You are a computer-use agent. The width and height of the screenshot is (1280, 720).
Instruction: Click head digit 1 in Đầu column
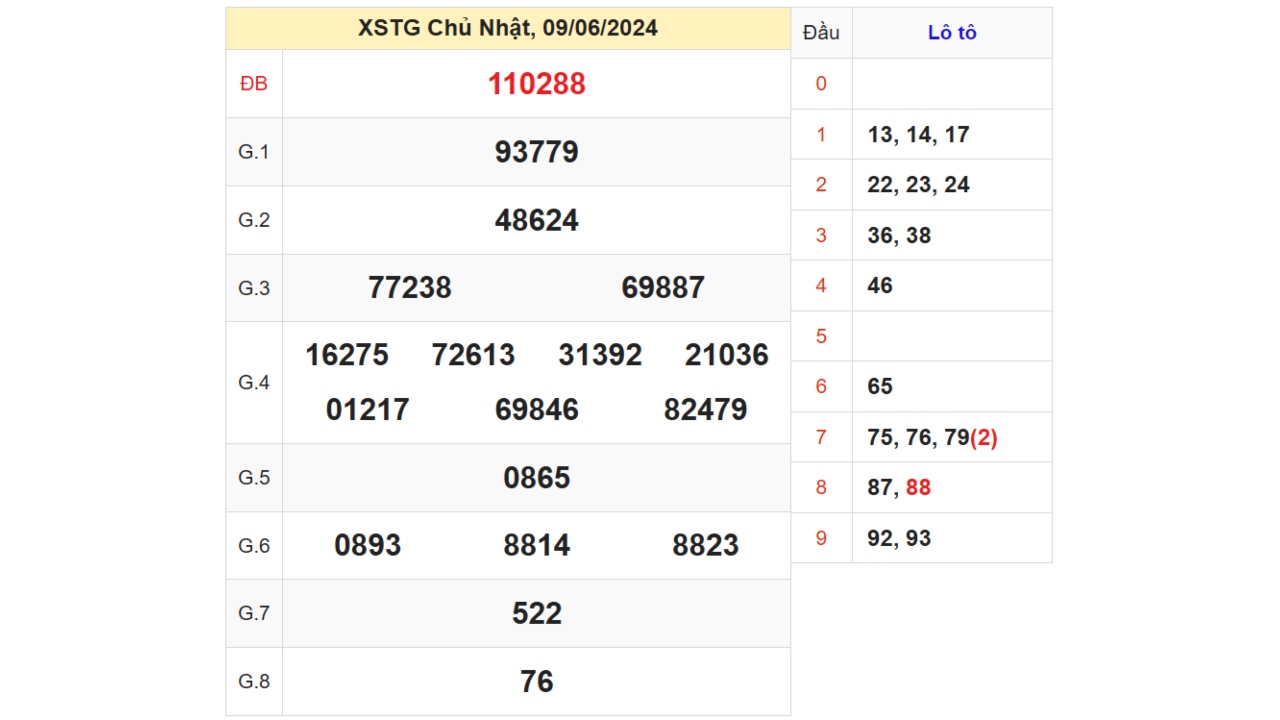click(821, 135)
